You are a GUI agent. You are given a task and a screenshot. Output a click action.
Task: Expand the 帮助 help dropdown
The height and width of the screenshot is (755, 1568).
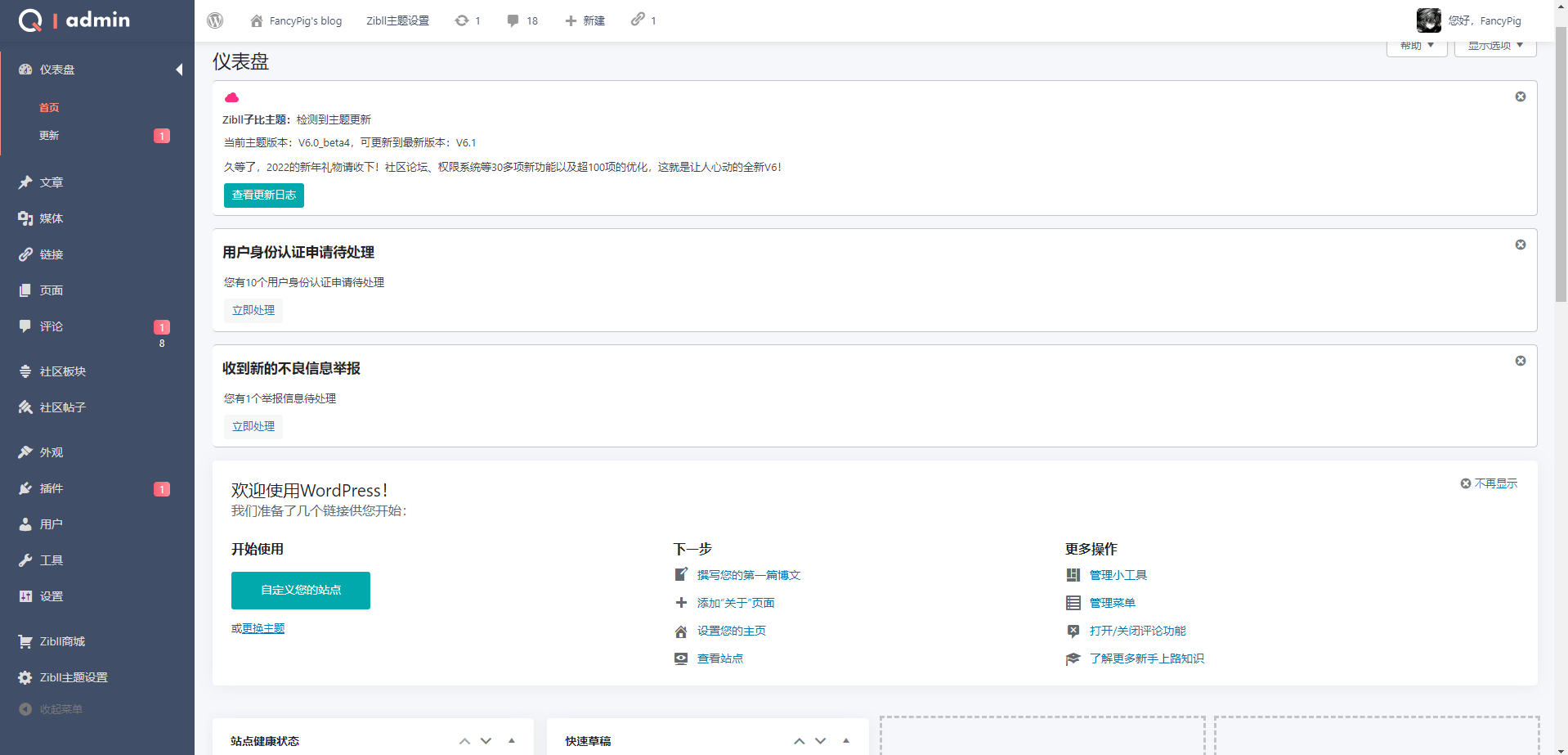click(1417, 47)
